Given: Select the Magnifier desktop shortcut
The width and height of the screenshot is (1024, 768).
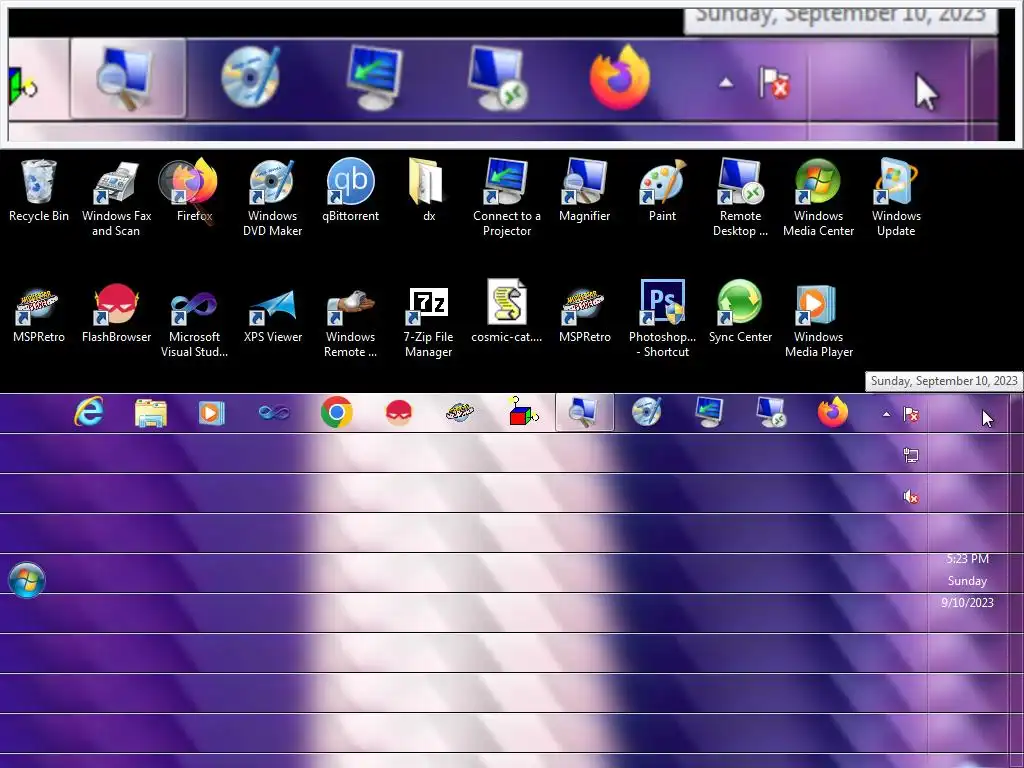Looking at the screenshot, I should click(x=584, y=191).
